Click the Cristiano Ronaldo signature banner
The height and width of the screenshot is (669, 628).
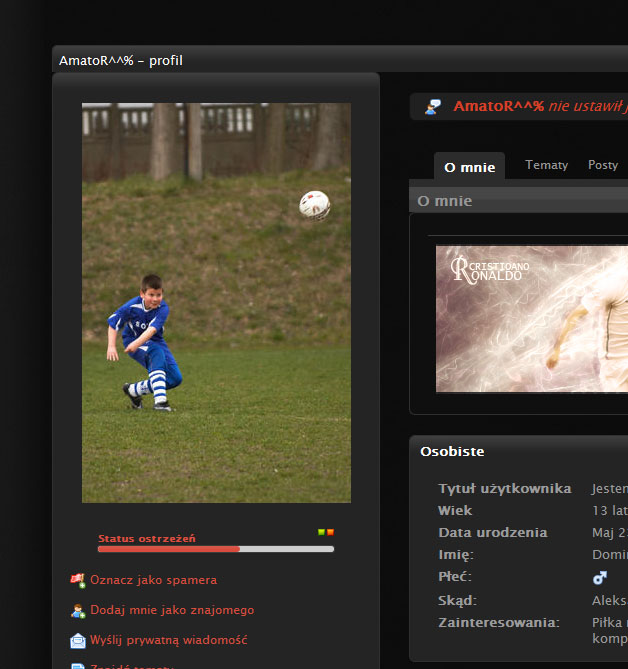[531, 319]
